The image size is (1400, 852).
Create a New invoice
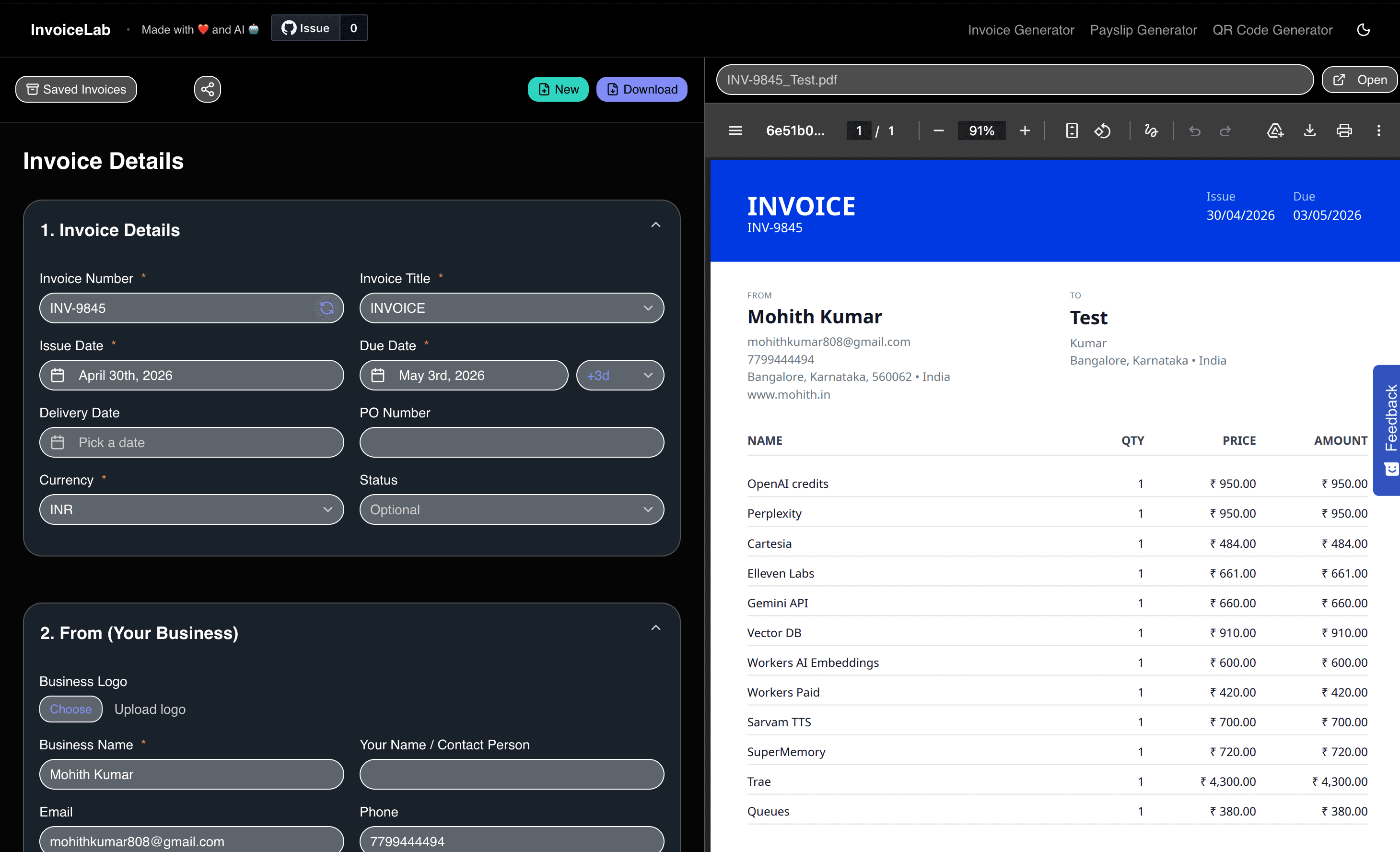558,89
